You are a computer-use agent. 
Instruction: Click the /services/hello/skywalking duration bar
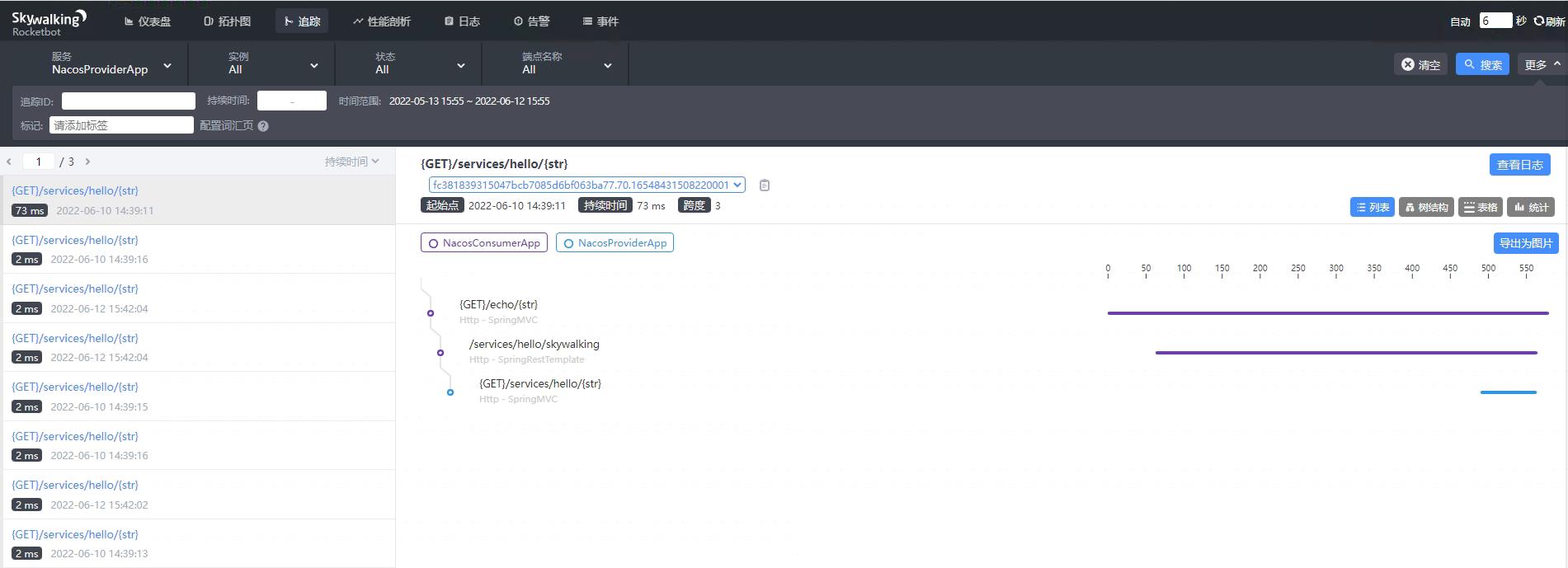click(1346, 353)
